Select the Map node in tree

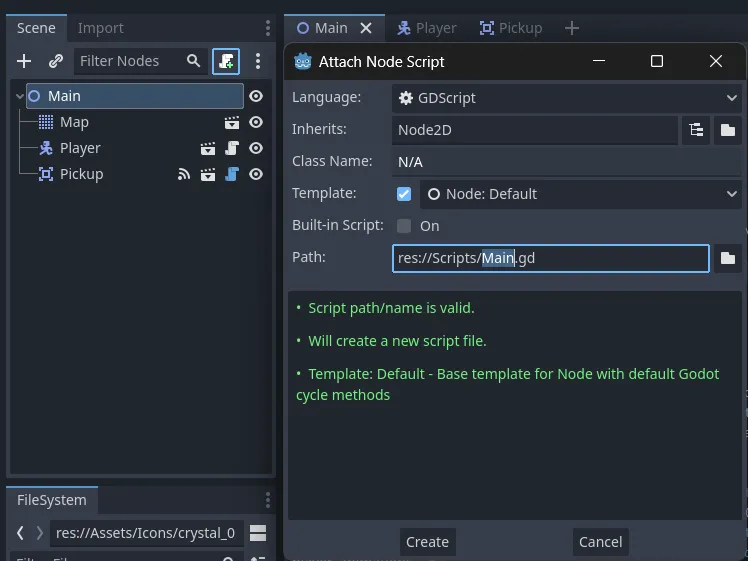click(x=74, y=123)
